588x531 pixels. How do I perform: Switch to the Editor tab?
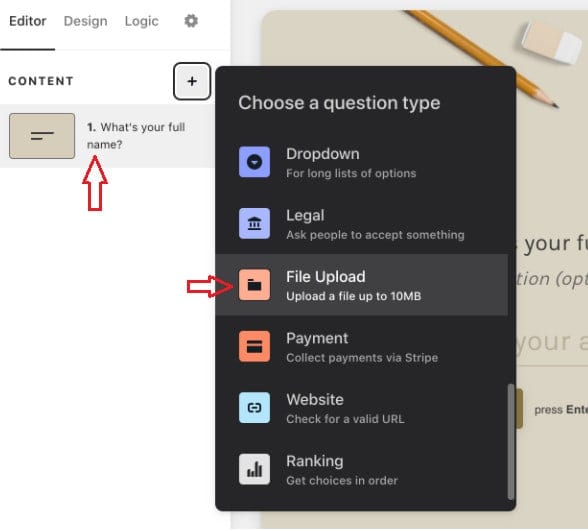[x=28, y=21]
